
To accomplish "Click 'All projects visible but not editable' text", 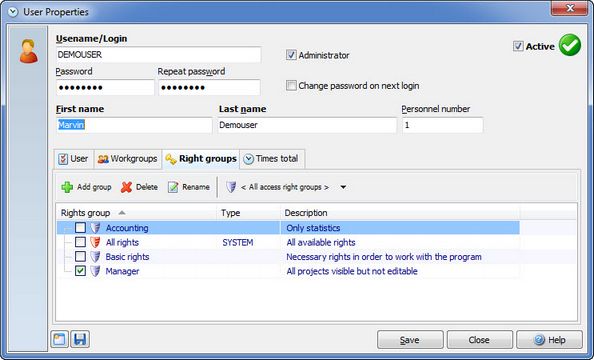I will click(x=352, y=271).
